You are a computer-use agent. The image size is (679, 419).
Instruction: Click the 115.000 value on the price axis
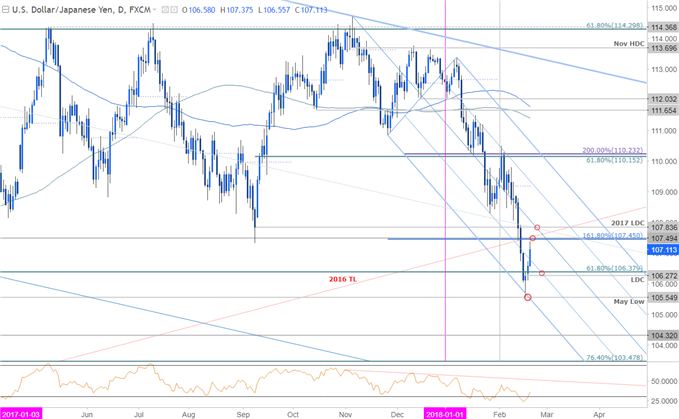[x=663, y=8]
